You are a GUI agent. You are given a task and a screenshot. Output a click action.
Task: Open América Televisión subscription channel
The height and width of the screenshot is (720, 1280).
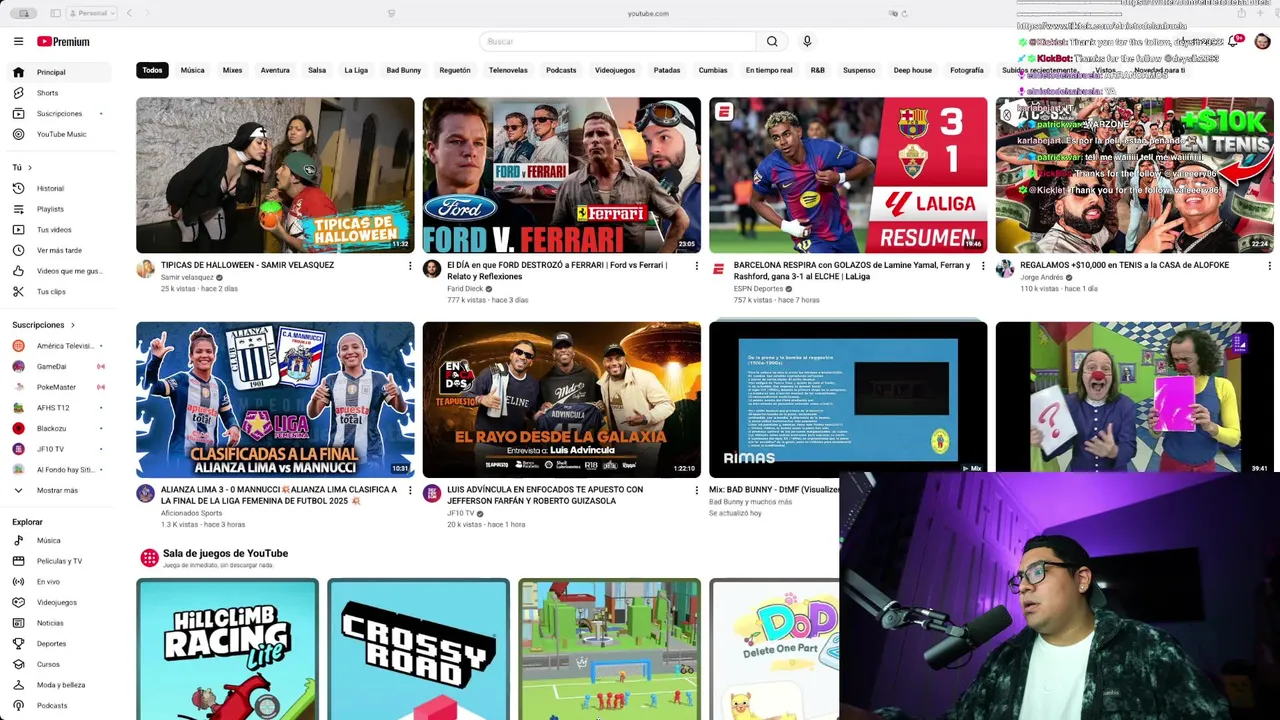coord(60,346)
